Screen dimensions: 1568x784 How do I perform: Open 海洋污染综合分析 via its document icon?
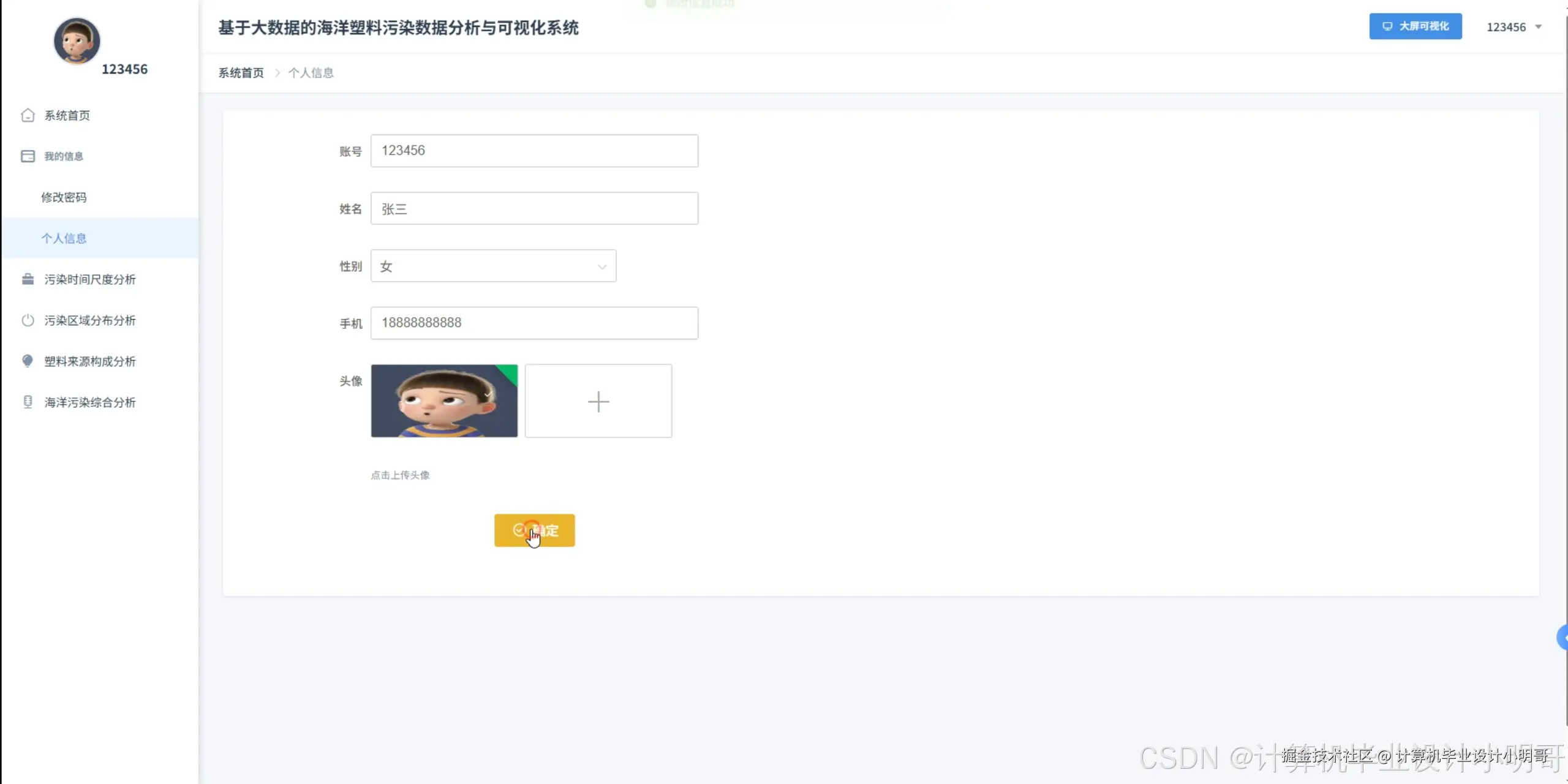coord(28,402)
